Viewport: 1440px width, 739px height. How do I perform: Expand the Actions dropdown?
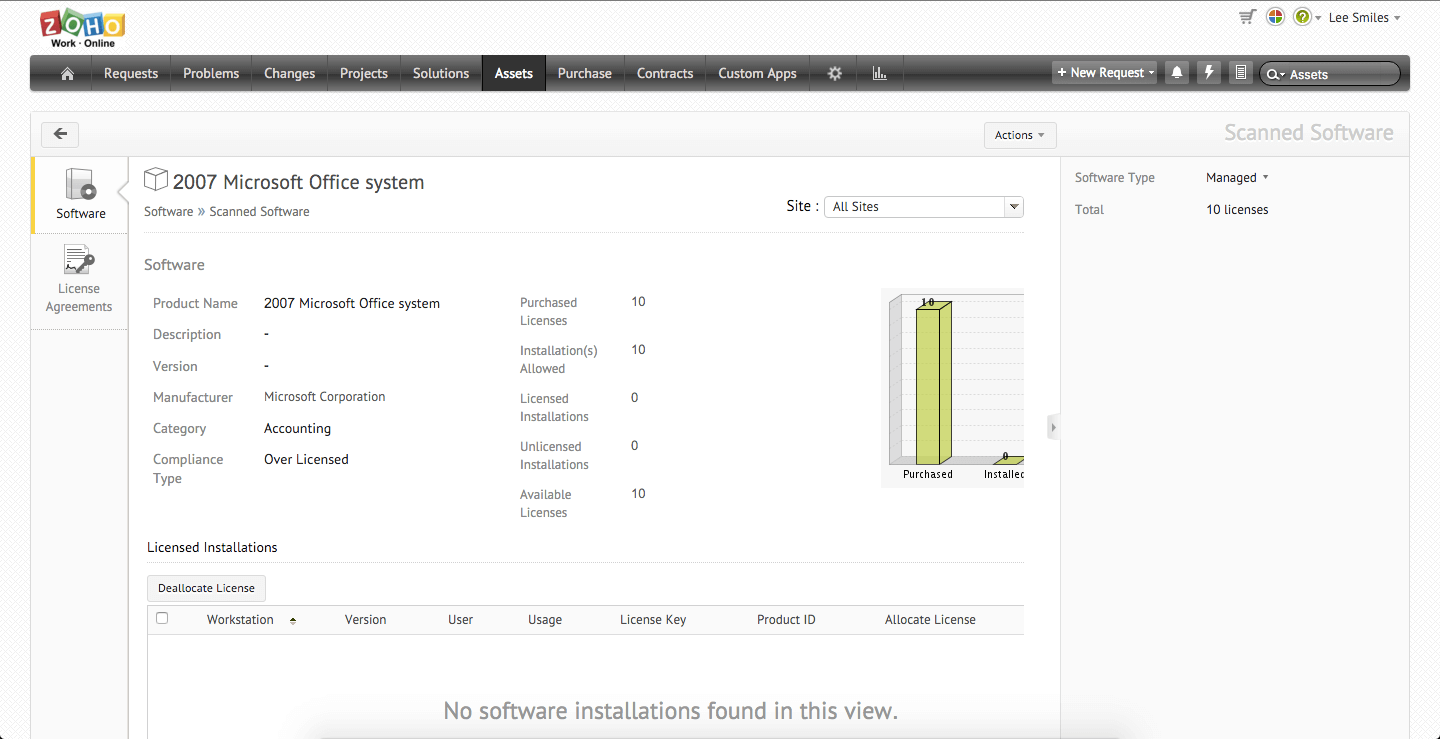click(x=1019, y=135)
